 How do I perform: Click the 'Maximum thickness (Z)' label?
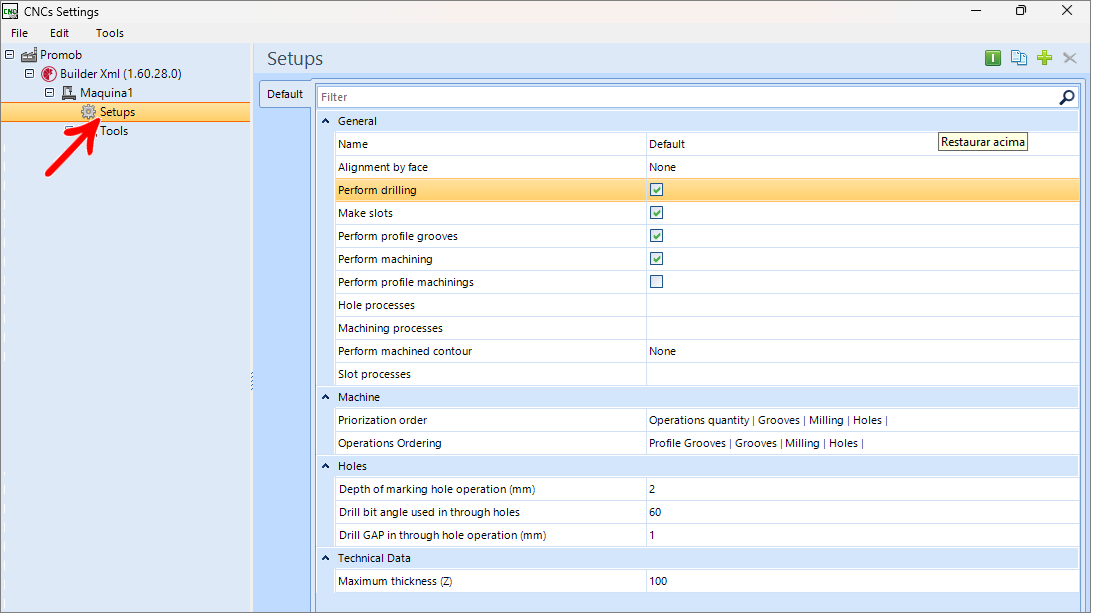coord(395,581)
